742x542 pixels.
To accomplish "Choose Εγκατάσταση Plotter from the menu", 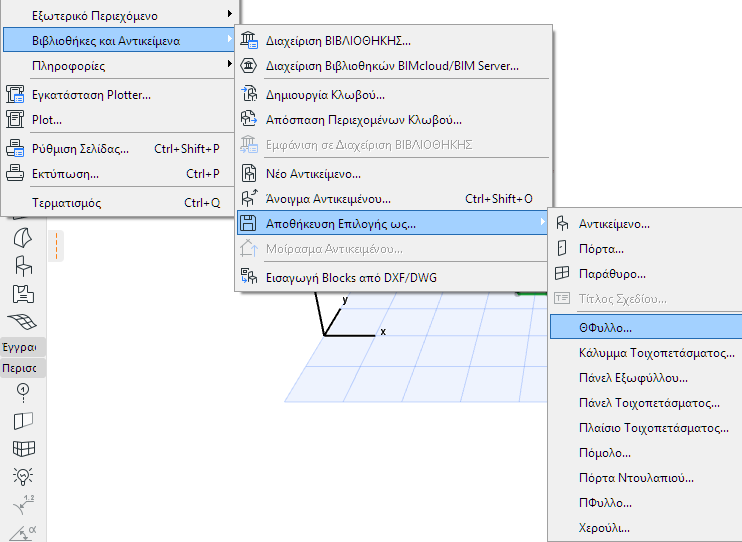I will pos(119,95).
